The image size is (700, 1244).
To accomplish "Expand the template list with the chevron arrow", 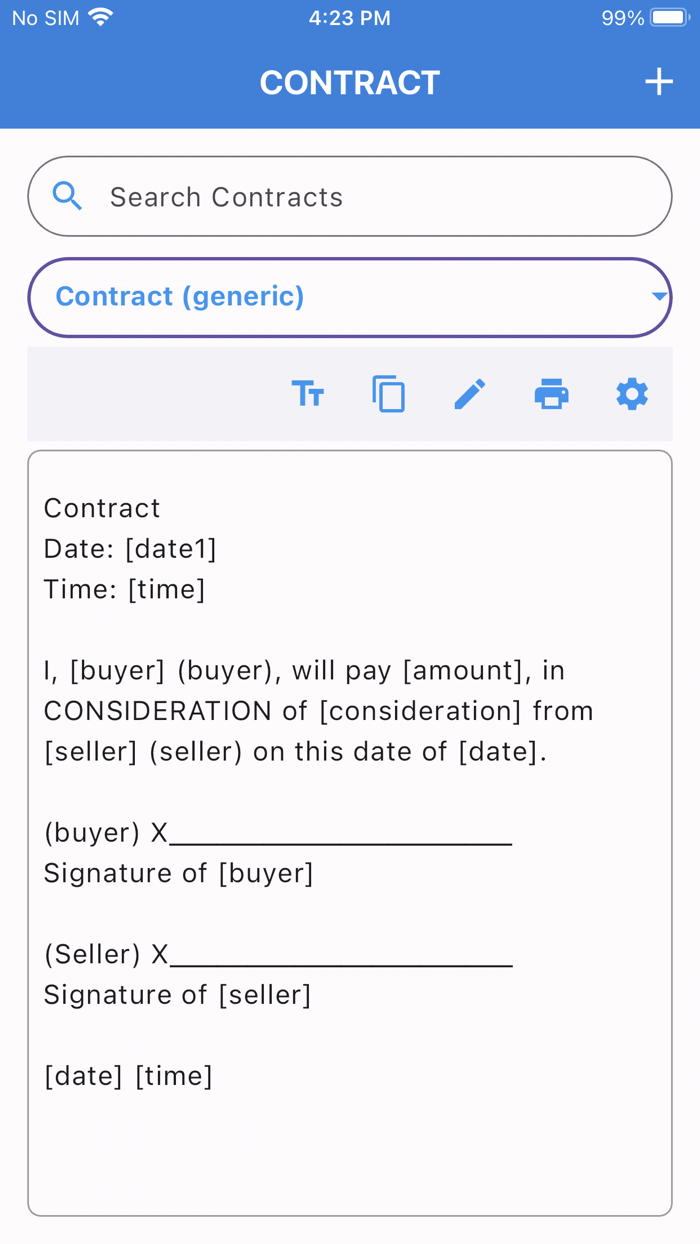I will pyautogui.click(x=657, y=297).
